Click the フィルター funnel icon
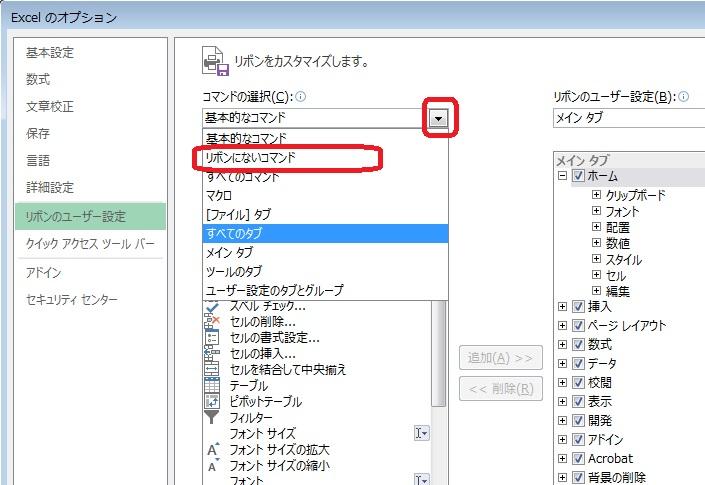Image resolution: width=705 pixels, height=485 pixels. pos(212,417)
